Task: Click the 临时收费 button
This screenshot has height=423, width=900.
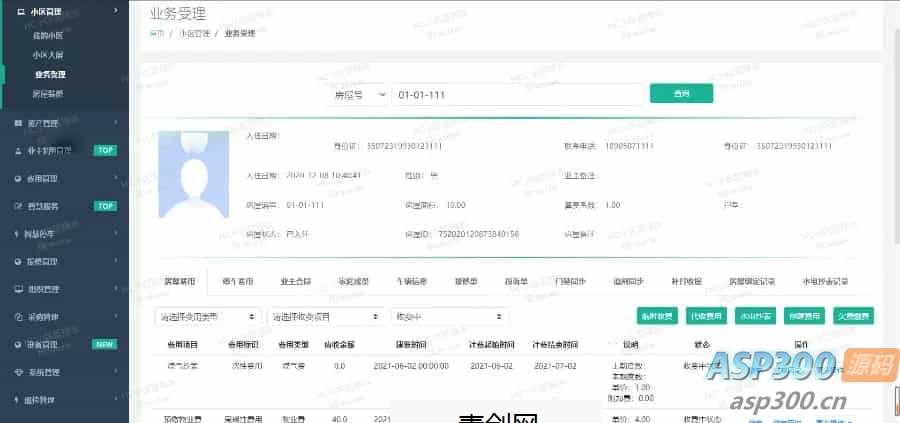Action: (657, 316)
